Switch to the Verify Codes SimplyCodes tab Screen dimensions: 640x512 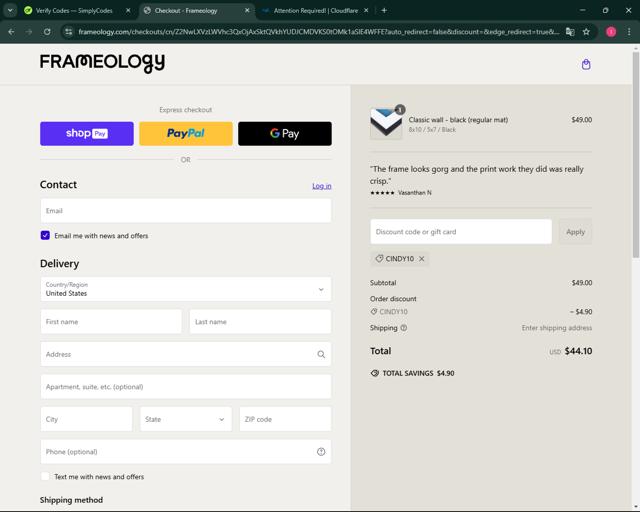click(74, 11)
